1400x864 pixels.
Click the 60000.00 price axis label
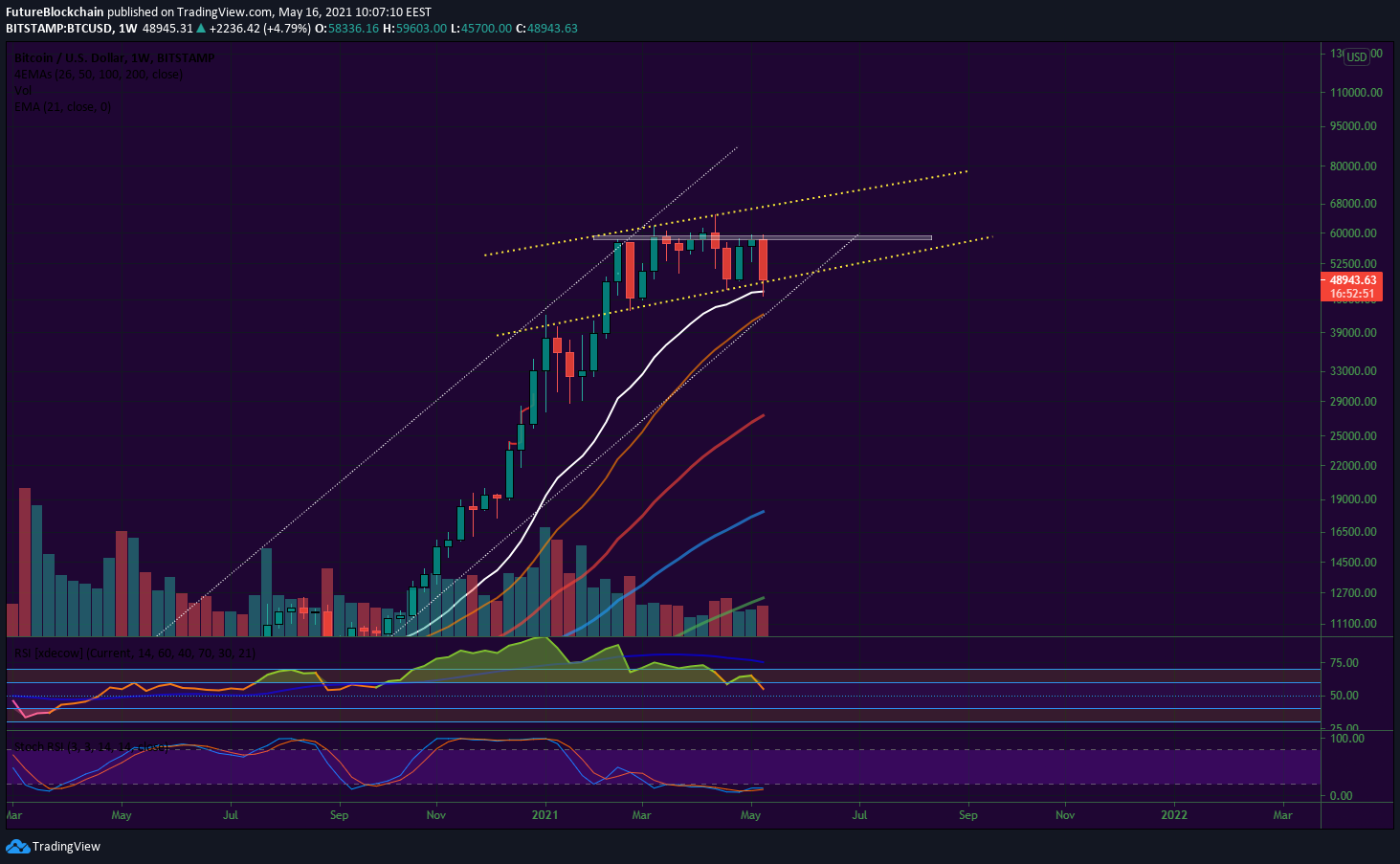1353,233
